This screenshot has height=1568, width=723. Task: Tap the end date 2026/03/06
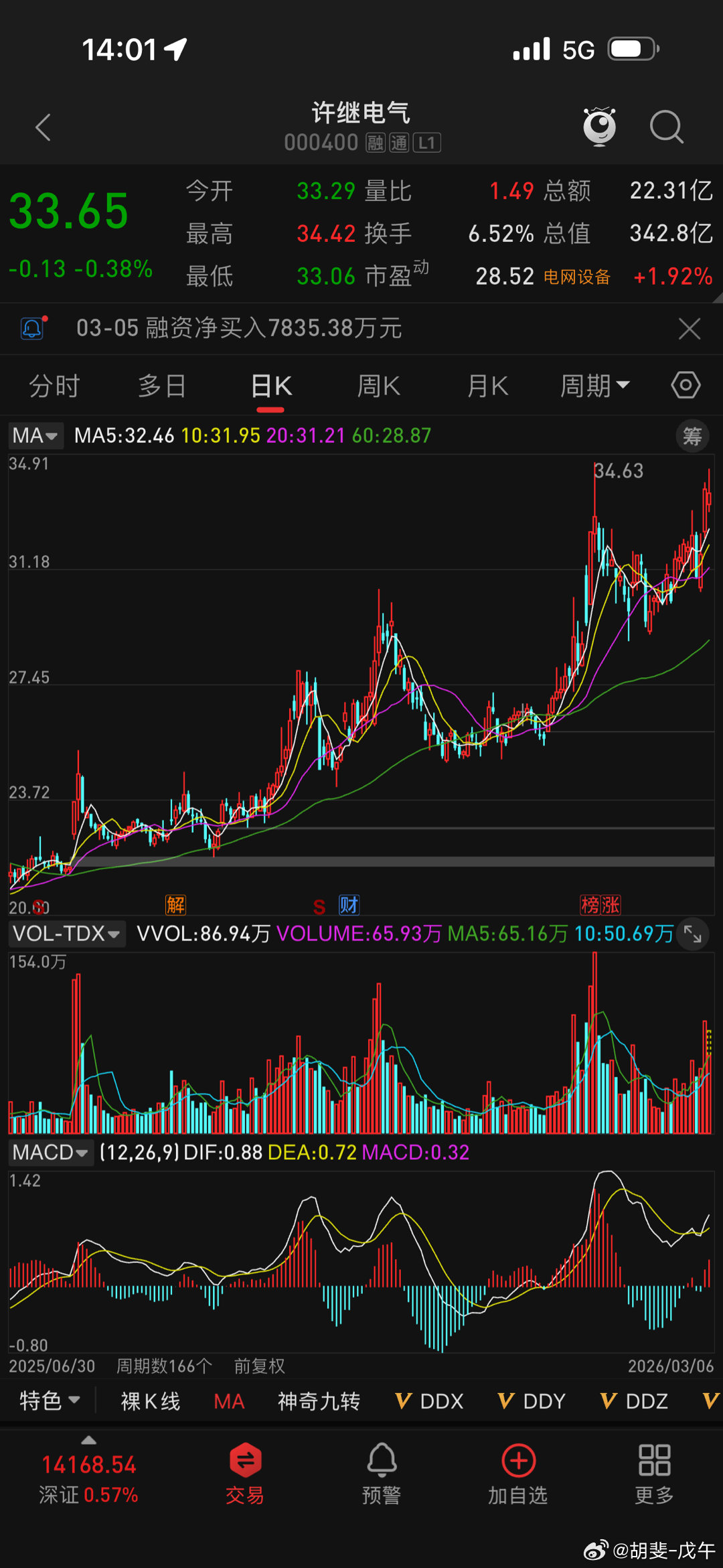coord(671,1366)
